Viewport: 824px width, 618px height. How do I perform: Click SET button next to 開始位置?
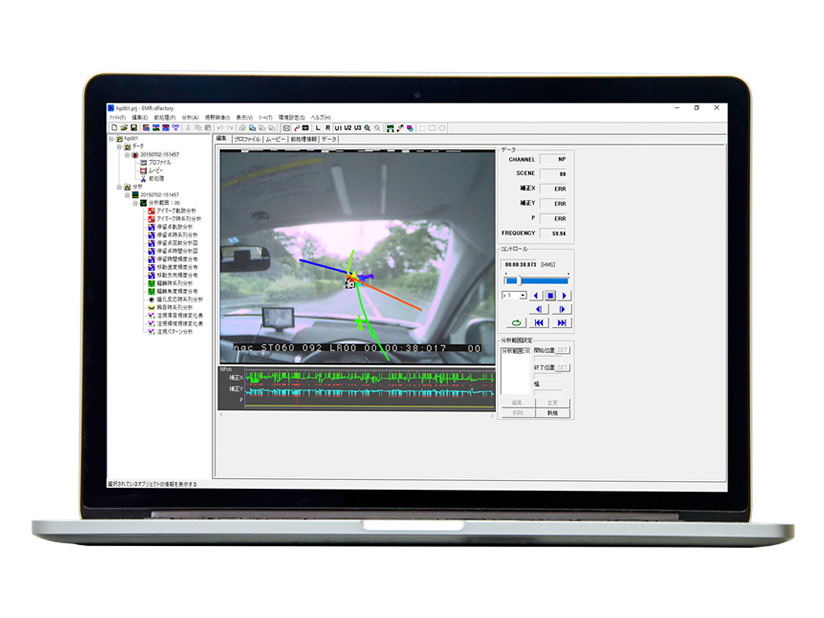click(x=563, y=351)
